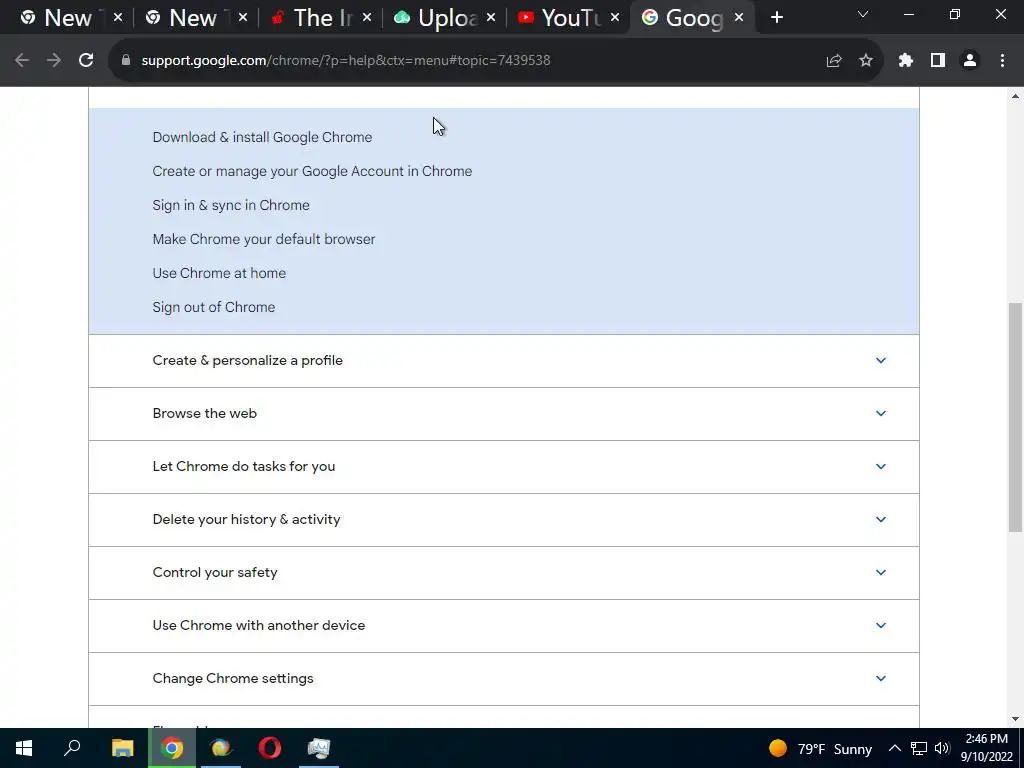Open Sign in & sync in Chrome

coord(231,205)
